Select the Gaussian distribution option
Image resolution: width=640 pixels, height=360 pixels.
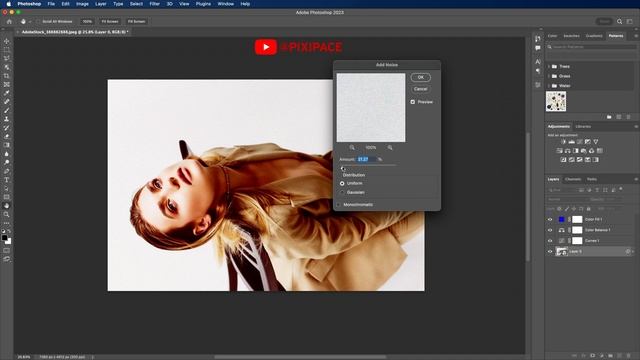pyautogui.click(x=342, y=192)
